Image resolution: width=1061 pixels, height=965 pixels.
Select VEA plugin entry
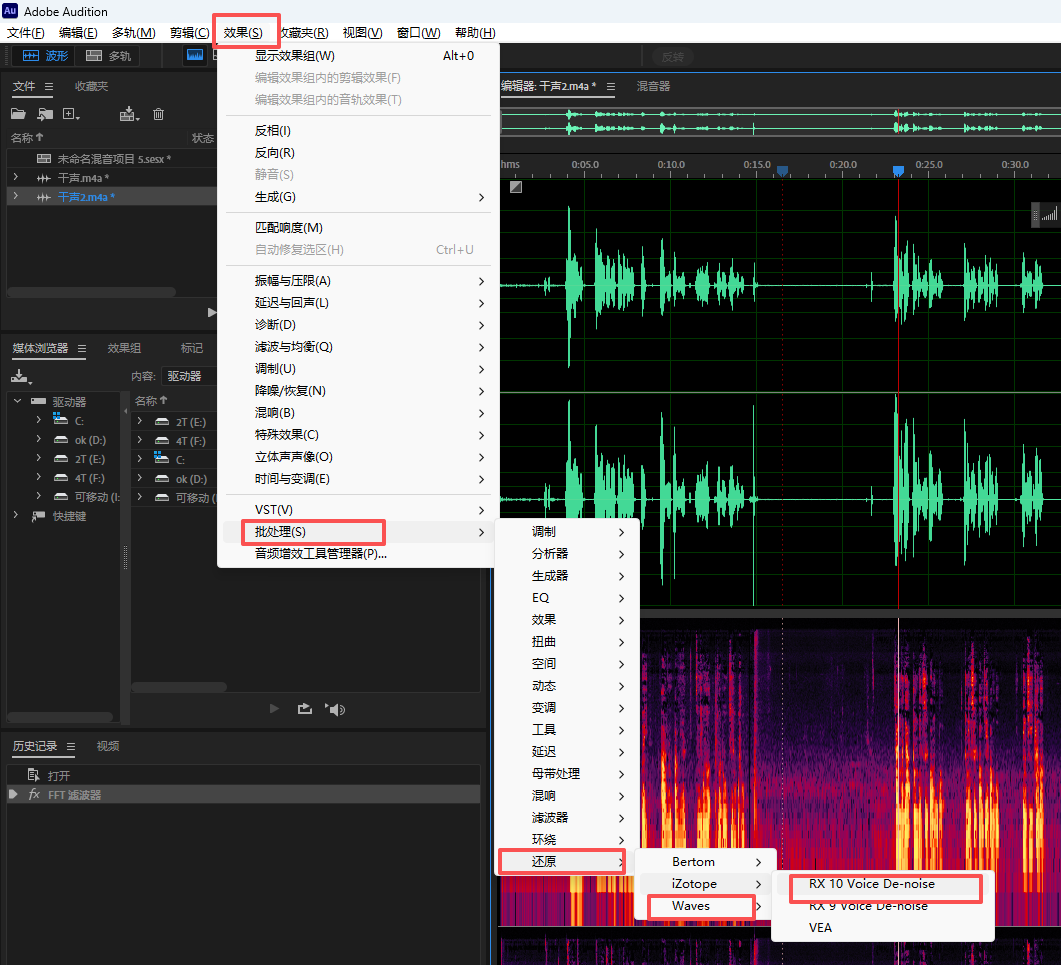tap(882, 927)
